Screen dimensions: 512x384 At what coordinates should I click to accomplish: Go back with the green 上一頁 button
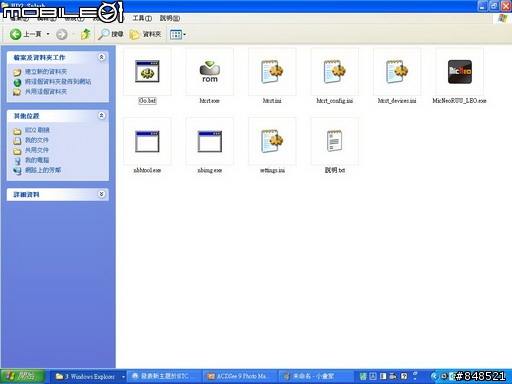[x=25, y=34]
